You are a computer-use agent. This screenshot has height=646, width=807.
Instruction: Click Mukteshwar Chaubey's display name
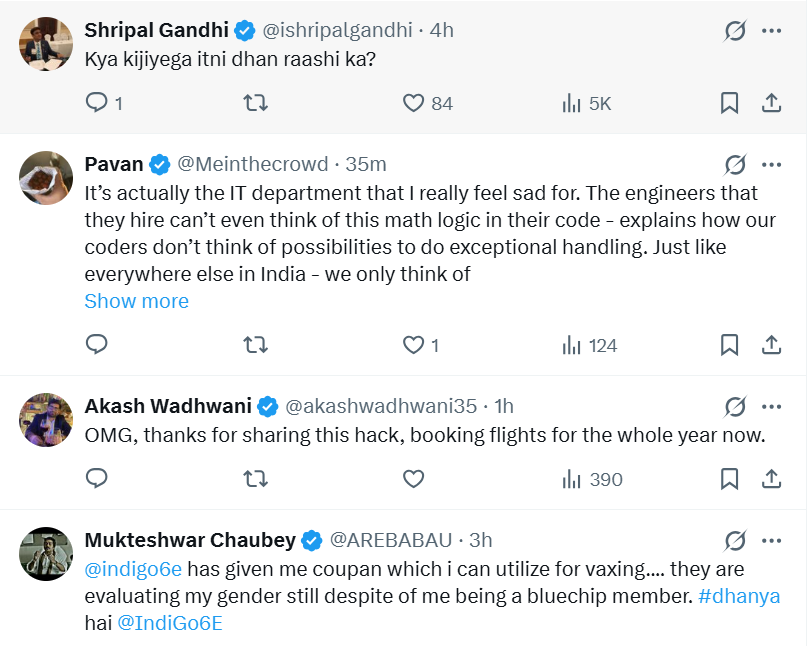click(x=190, y=540)
